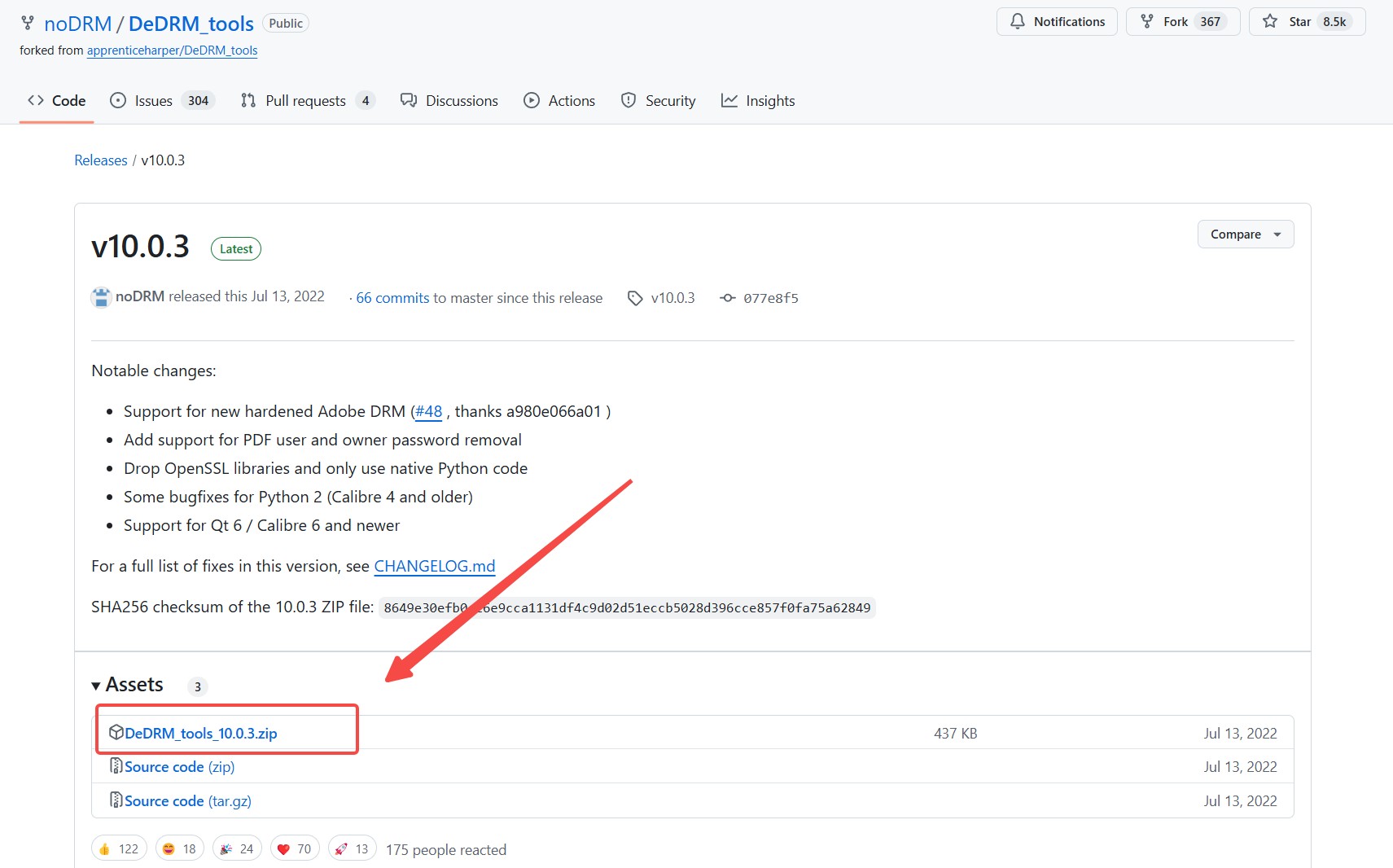
Task: Open the DeDRM_tools repository link
Action: click(x=191, y=24)
